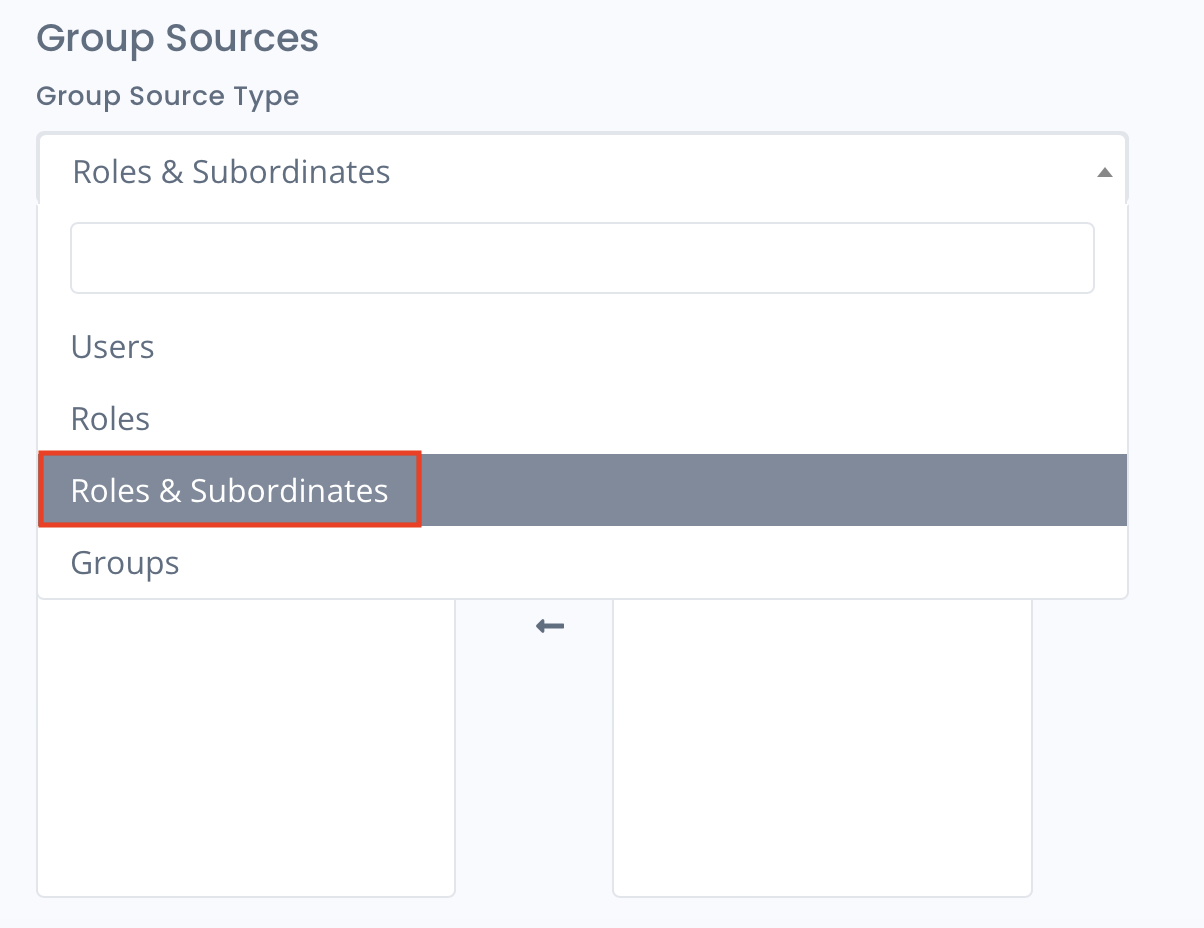Focus the search box inside the dropdown

pos(582,258)
